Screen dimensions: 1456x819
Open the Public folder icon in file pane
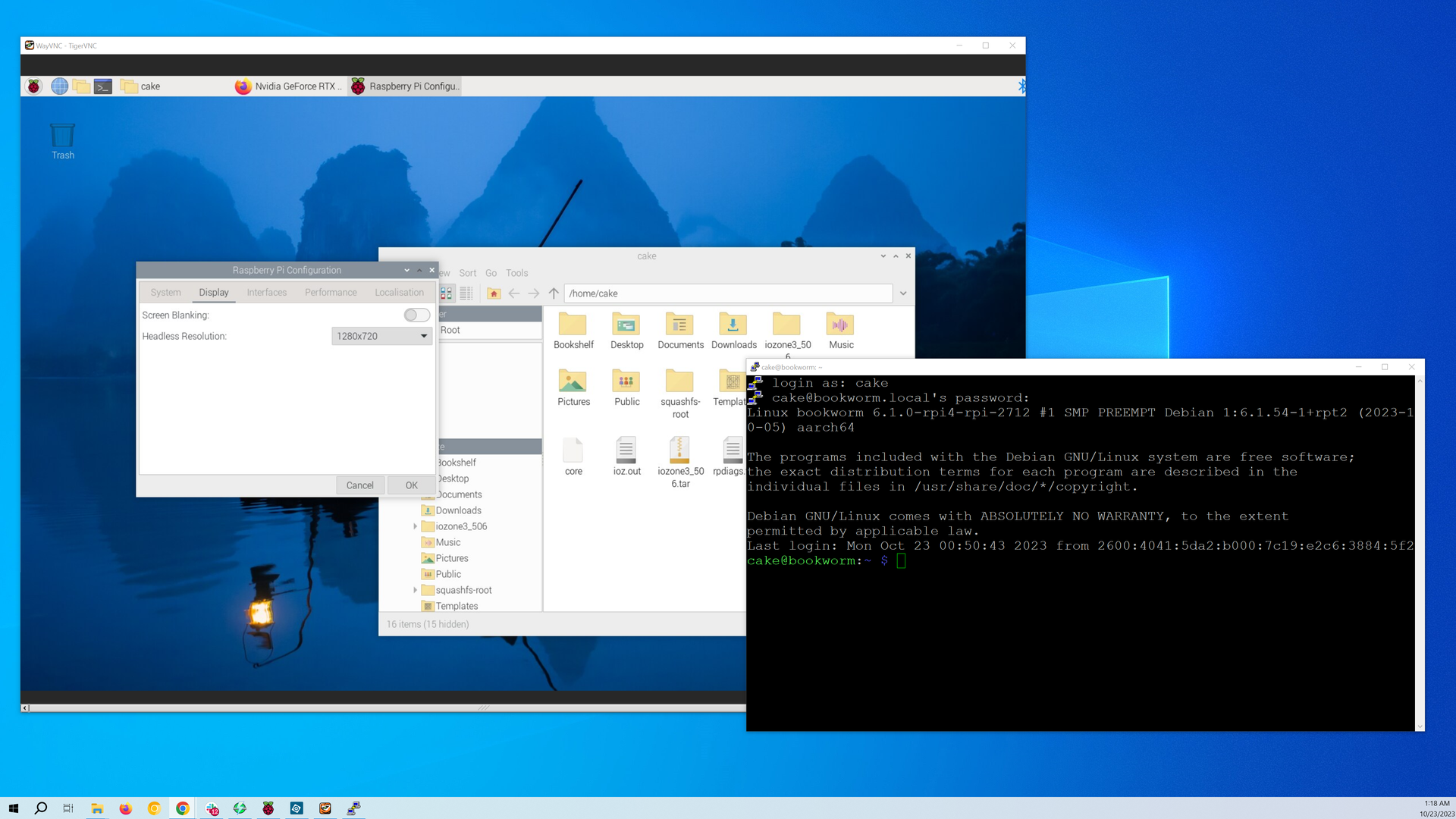(x=626, y=388)
